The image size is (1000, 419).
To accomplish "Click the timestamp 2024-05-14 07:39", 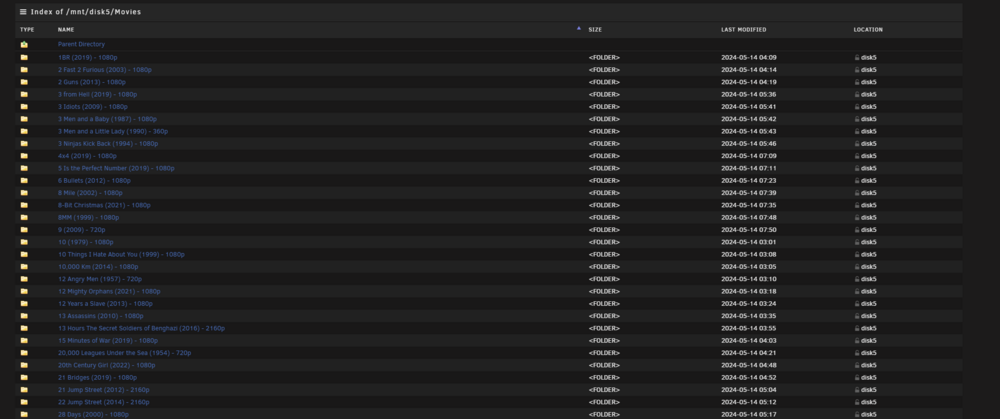I will 749,193.
